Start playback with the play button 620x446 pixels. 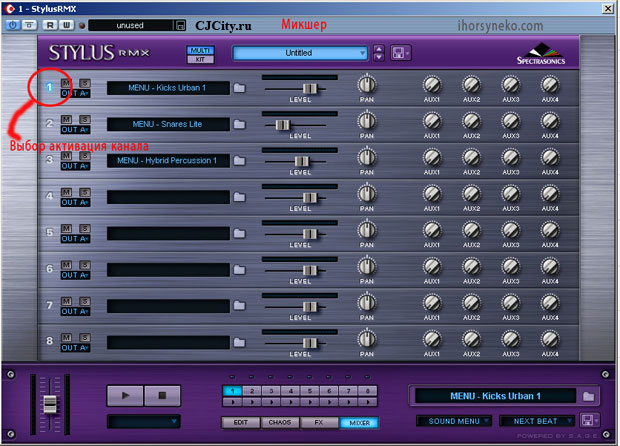(x=125, y=395)
